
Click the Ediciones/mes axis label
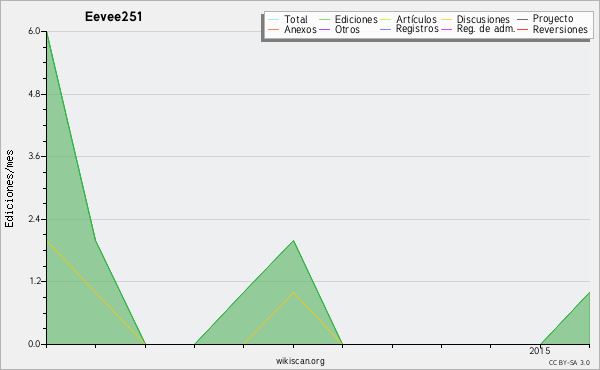9,189
